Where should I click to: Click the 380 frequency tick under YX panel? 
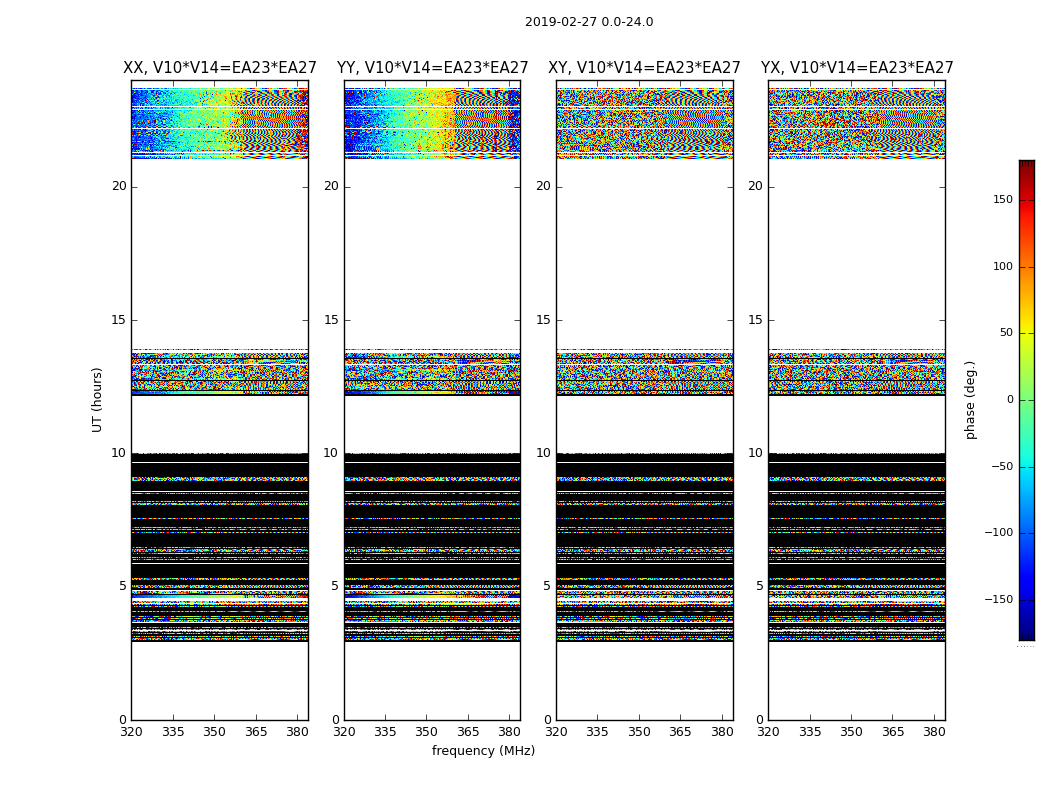point(933,732)
